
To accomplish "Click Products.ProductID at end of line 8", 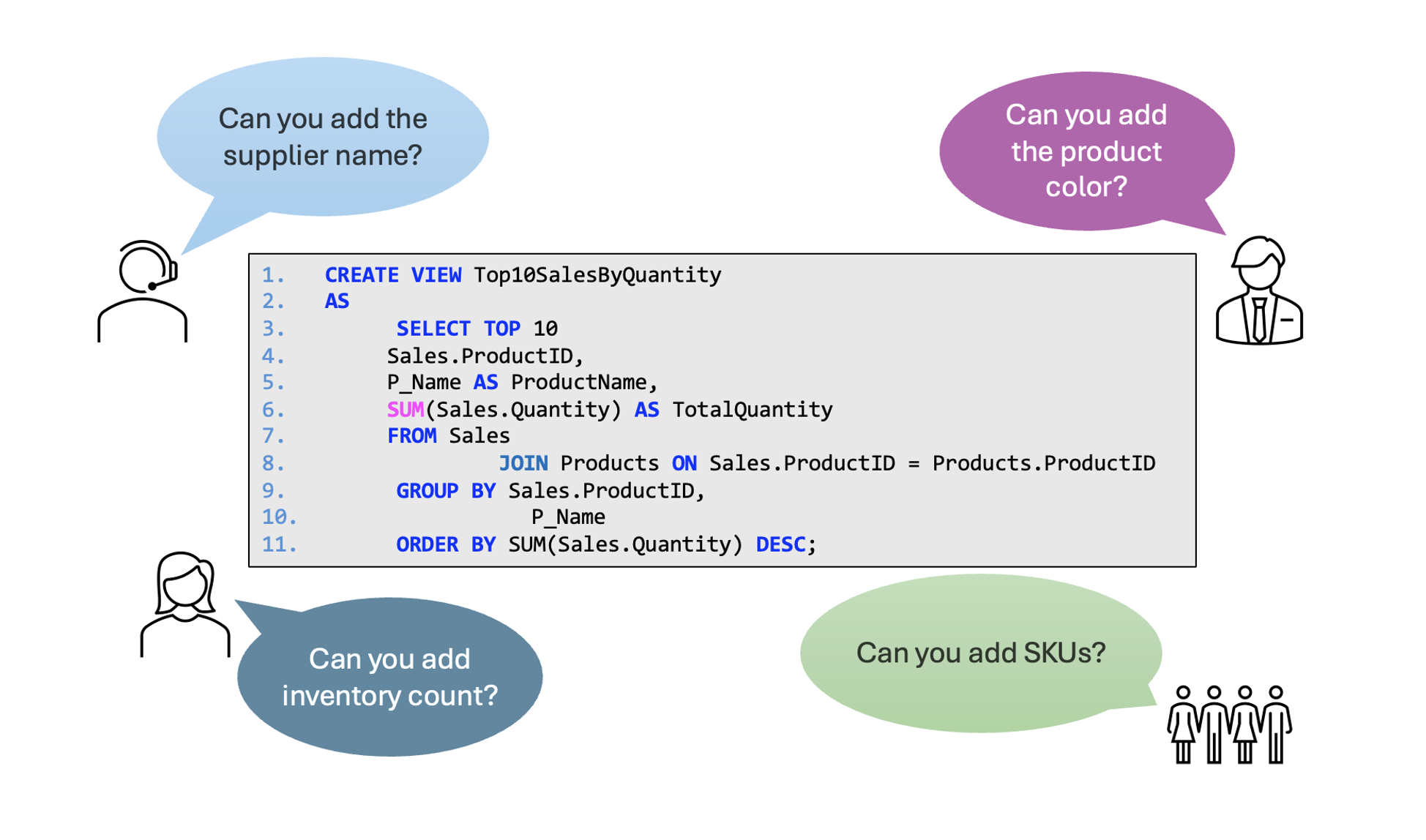I will click(x=1044, y=463).
